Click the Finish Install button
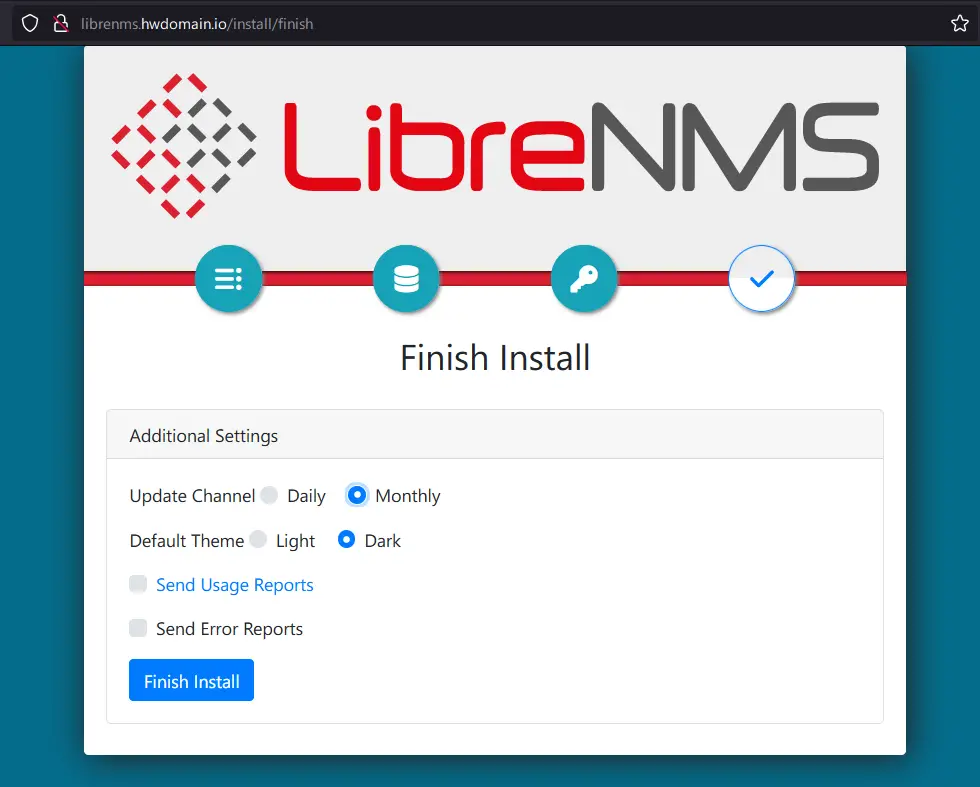The width and height of the screenshot is (980, 787). tap(191, 680)
